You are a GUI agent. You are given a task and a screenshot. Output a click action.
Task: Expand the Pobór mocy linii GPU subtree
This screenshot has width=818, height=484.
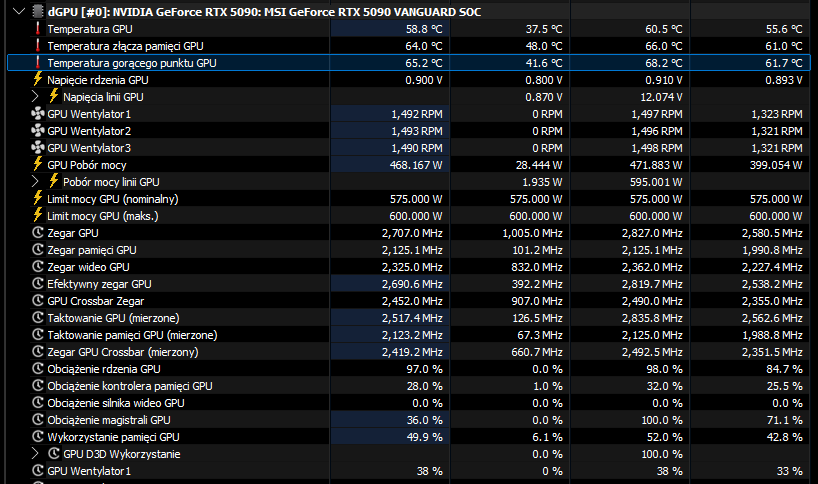coord(35,182)
